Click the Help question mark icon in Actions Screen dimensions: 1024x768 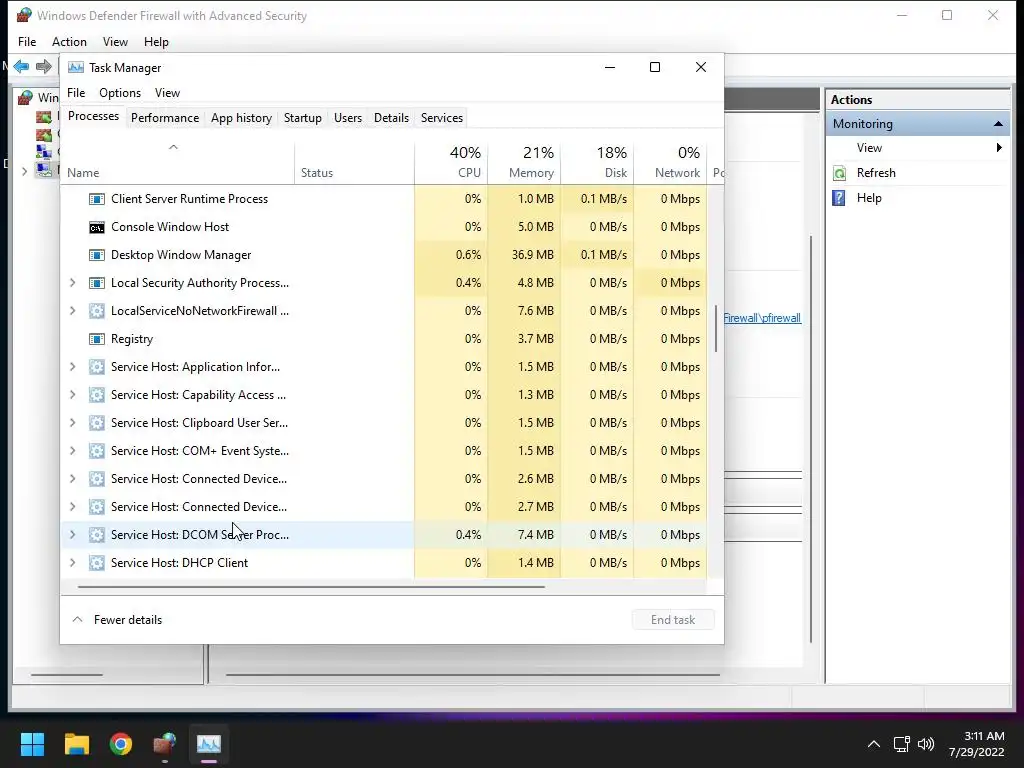click(839, 198)
